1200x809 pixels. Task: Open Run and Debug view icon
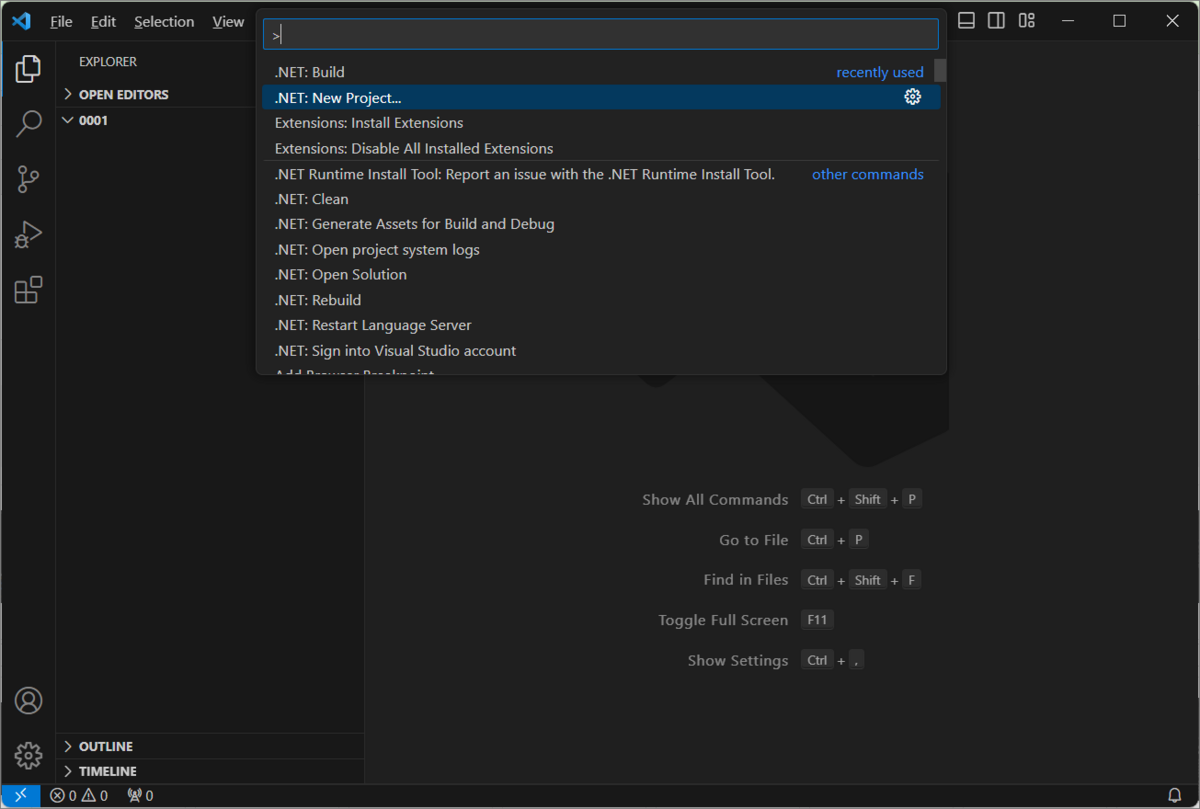pos(28,235)
